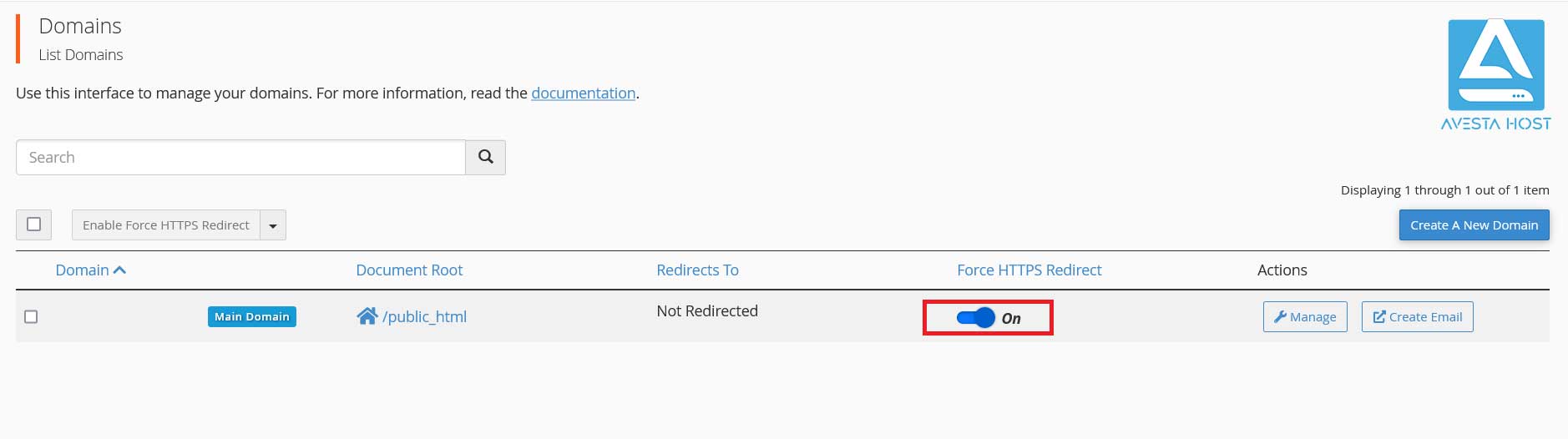Sort by the Redirects To column
Viewport: 1568px width, 439px height.
(x=697, y=270)
